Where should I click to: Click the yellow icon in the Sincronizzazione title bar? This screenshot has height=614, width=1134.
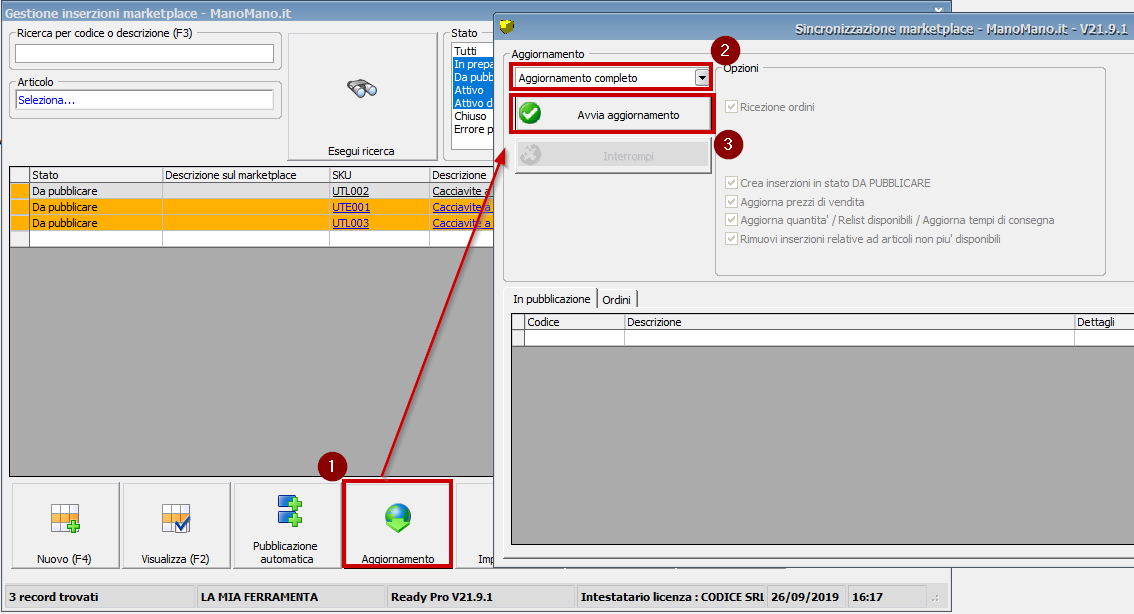click(507, 27)
